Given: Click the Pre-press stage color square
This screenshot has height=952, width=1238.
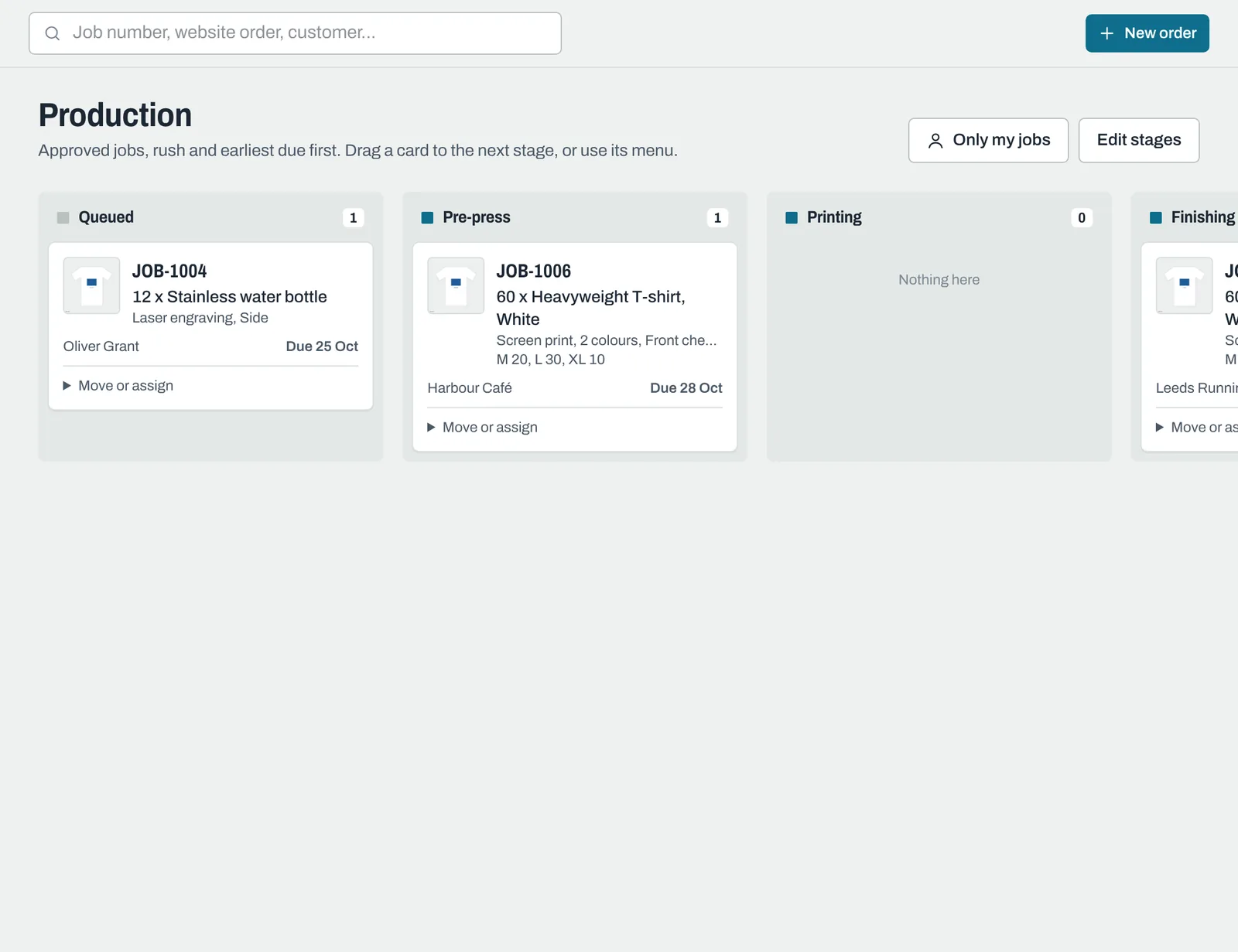Looking at the screenshot, I should 427,218.
